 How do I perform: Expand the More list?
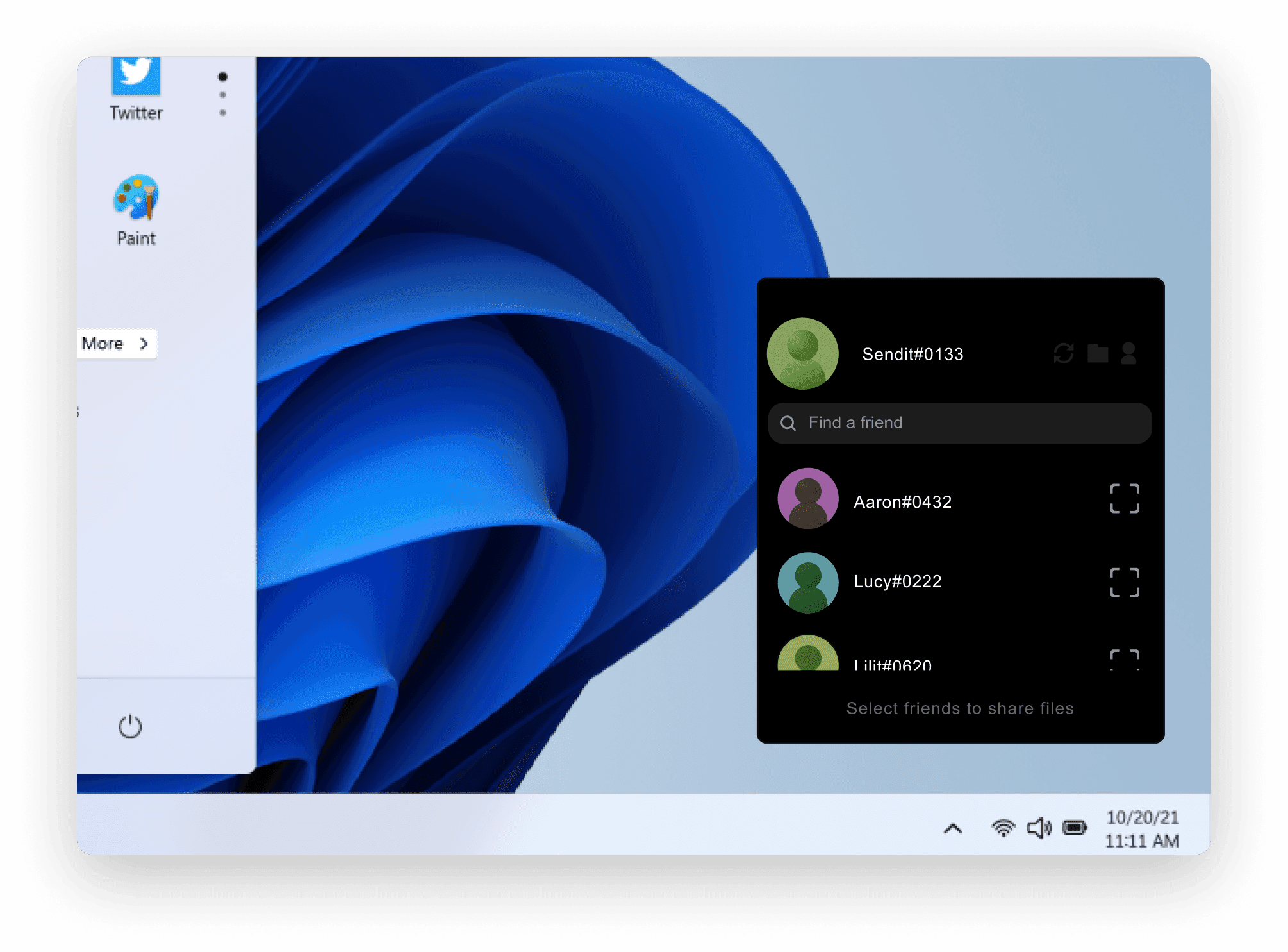coord(117,344)
